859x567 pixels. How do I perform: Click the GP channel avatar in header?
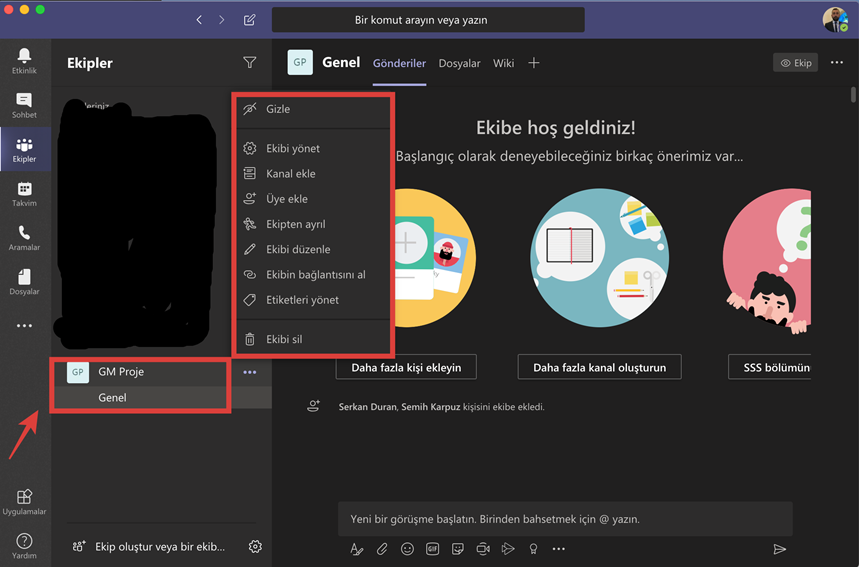(x=300, y=62)
